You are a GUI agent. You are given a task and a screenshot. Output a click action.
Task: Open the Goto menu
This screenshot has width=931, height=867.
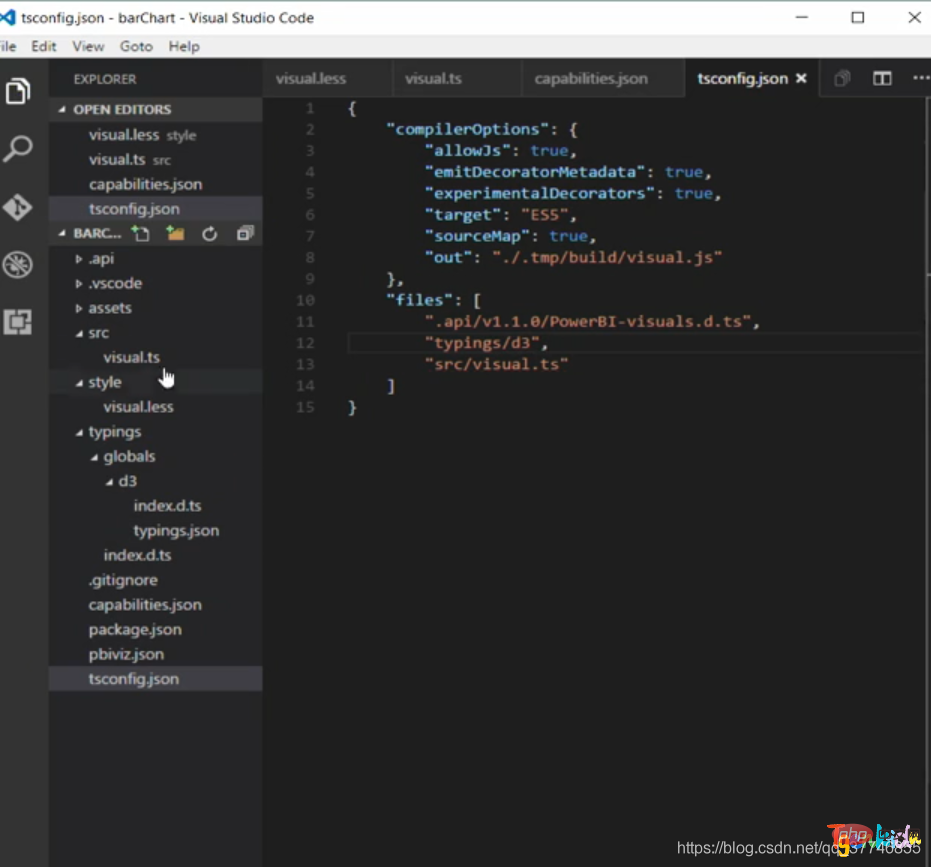click(136, 46)
